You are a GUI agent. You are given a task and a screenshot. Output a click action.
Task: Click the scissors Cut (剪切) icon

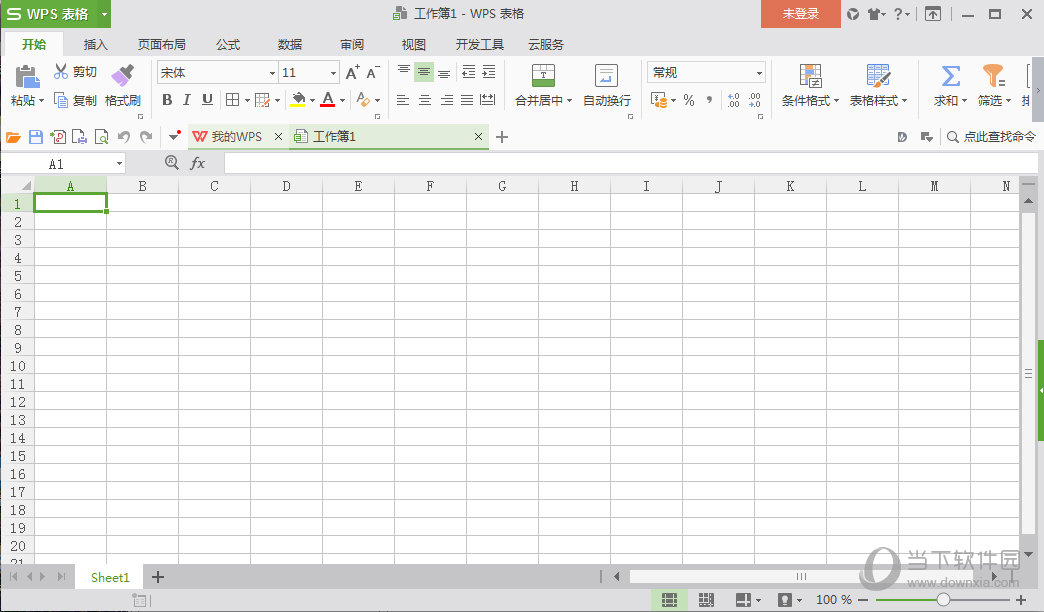(x=61, y=72)
